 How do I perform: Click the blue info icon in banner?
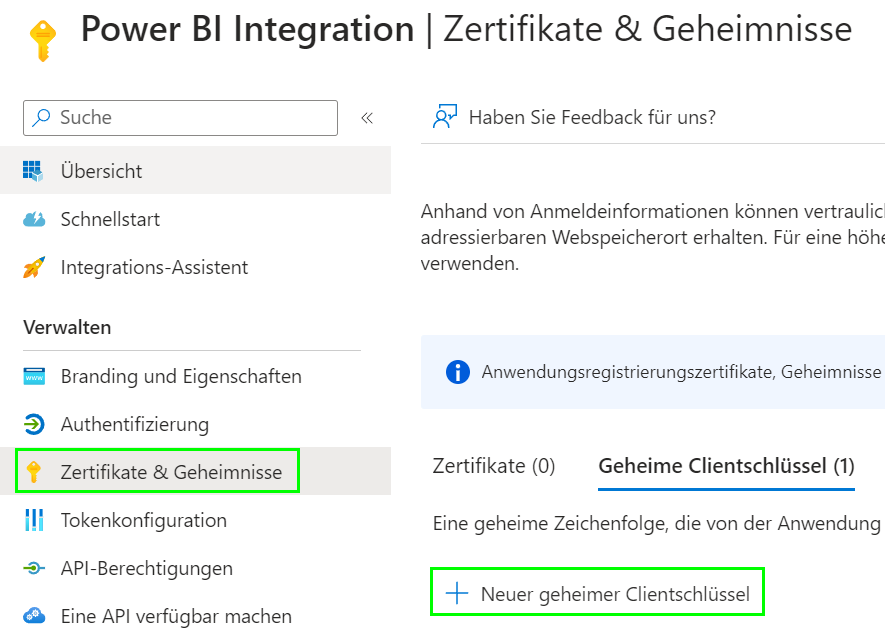(x=457, y=372)
